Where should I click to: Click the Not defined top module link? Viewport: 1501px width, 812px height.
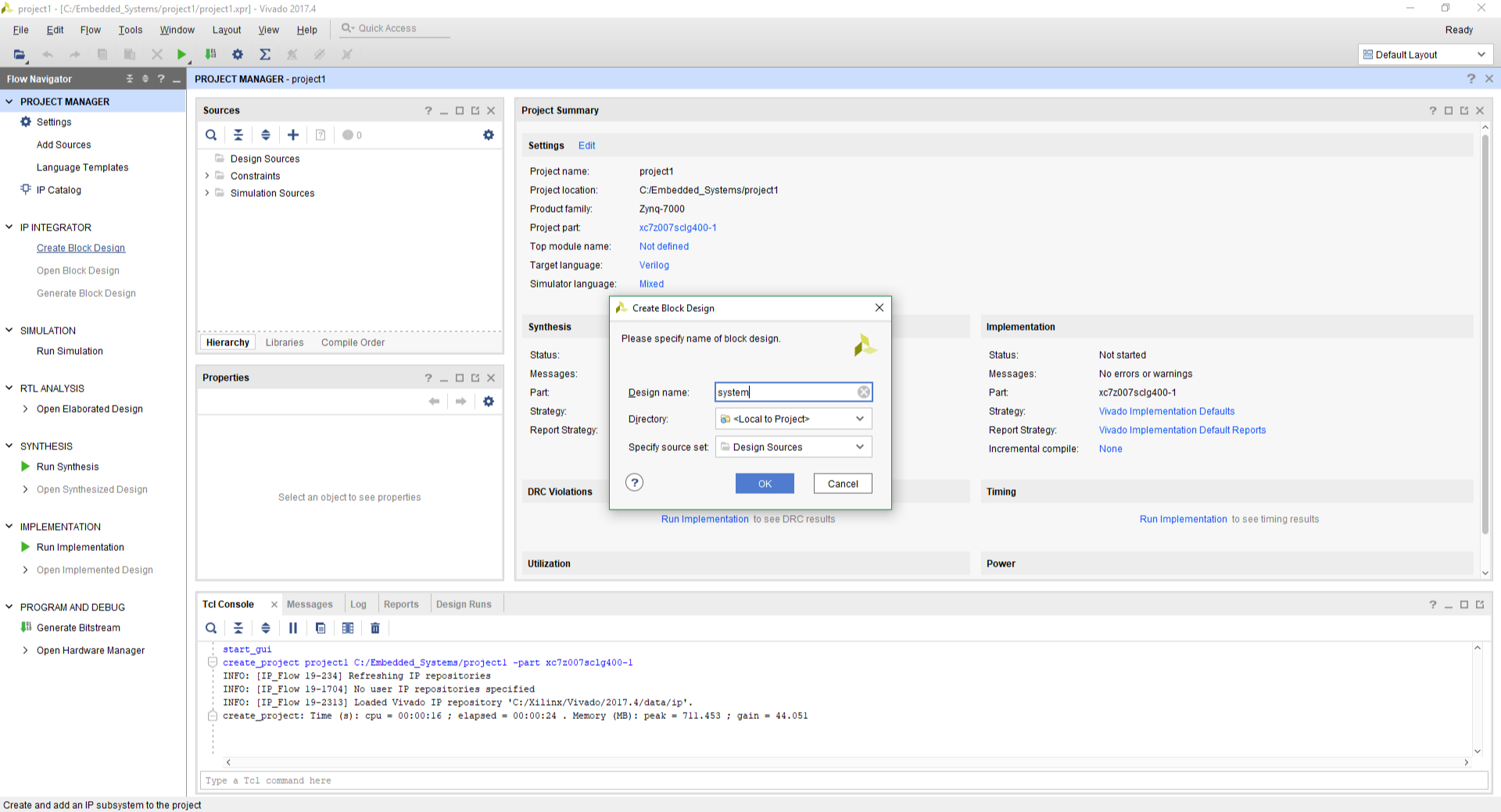point(664,247)
